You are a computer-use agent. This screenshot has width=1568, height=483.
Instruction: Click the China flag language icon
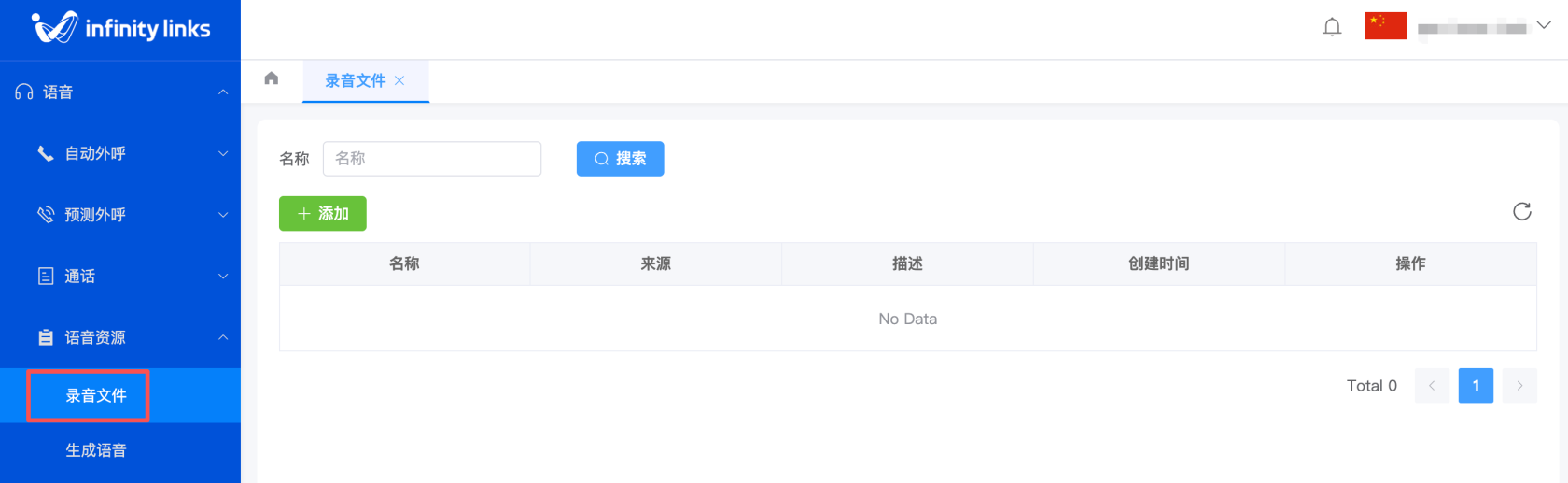click(1385, 26)
